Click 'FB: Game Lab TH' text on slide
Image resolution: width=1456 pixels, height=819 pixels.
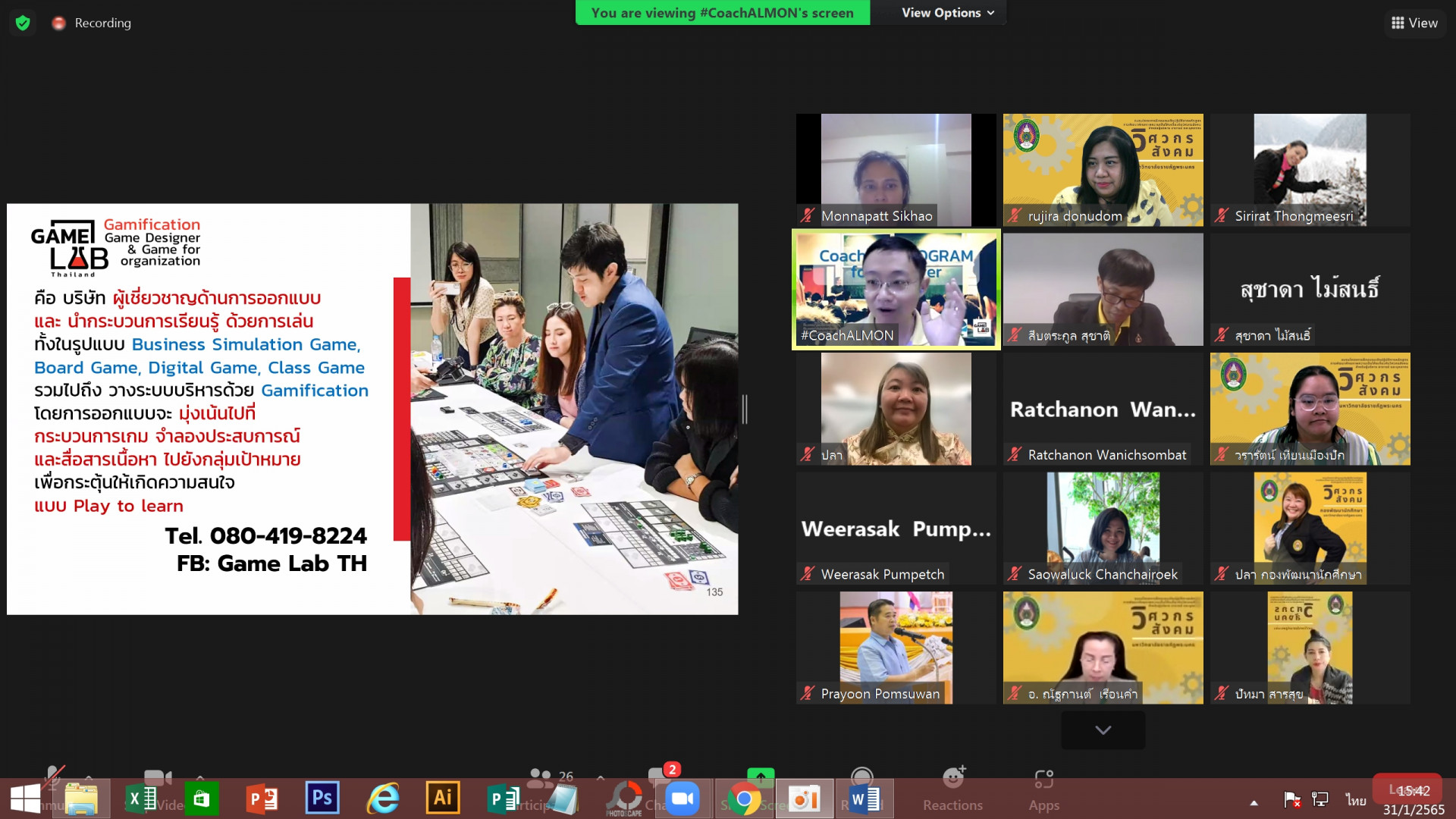[271, 563]
